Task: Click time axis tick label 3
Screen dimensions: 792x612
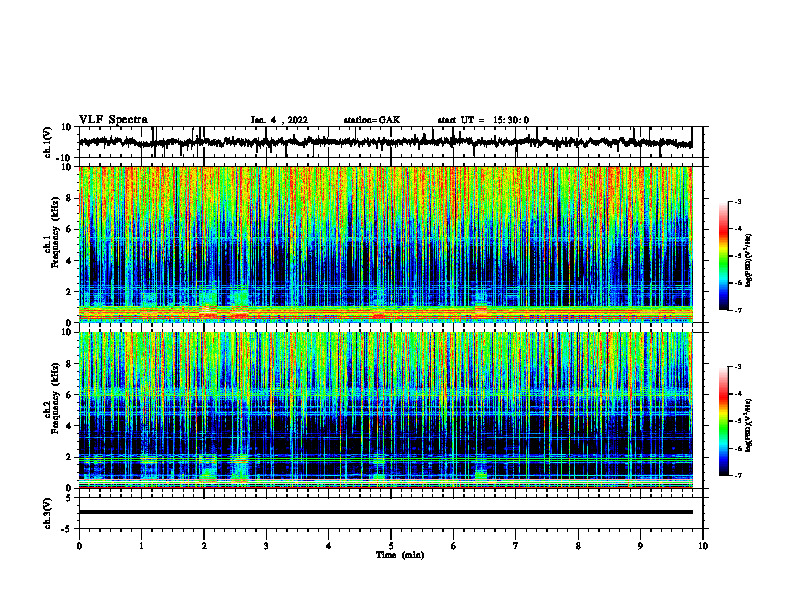Action: pyautogui.click(x=266, y=546)
